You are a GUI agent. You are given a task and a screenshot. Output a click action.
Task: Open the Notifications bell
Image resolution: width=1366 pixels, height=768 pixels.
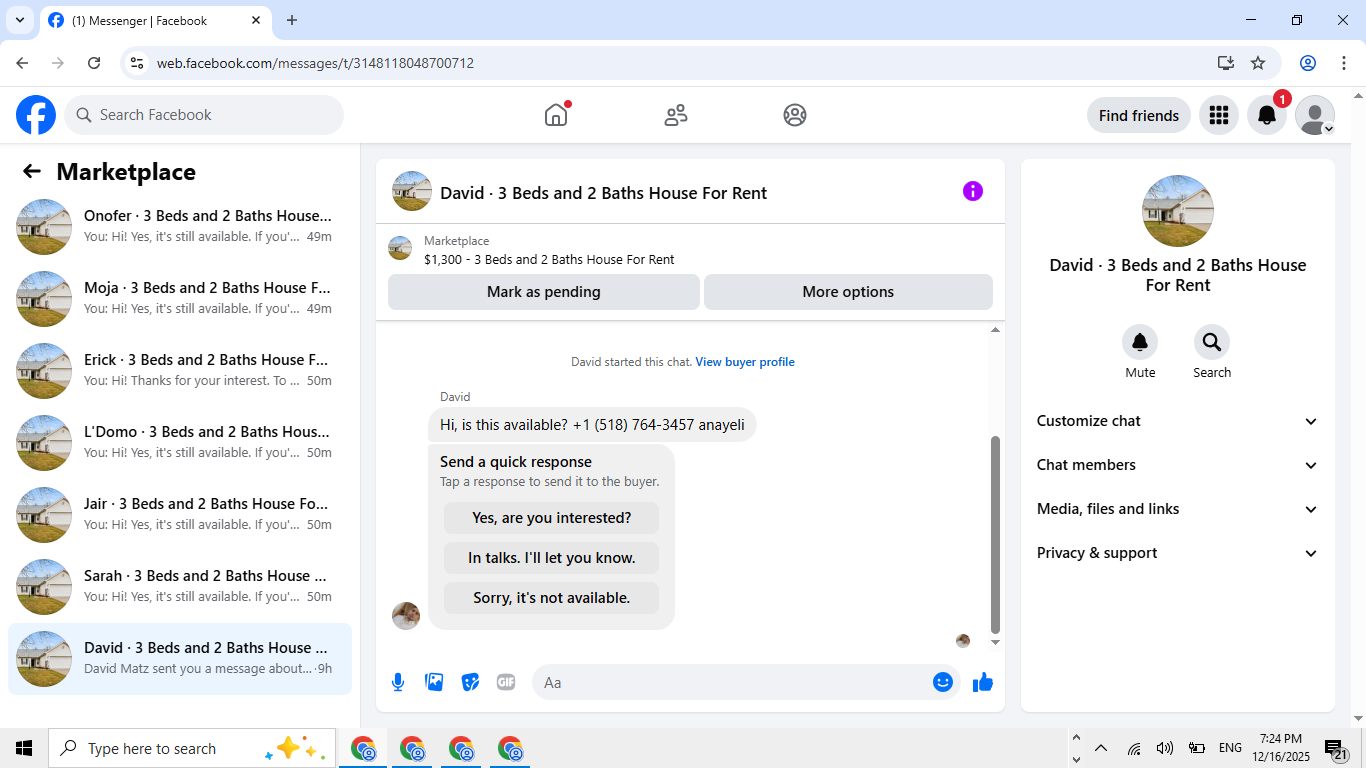[1266, 115]
